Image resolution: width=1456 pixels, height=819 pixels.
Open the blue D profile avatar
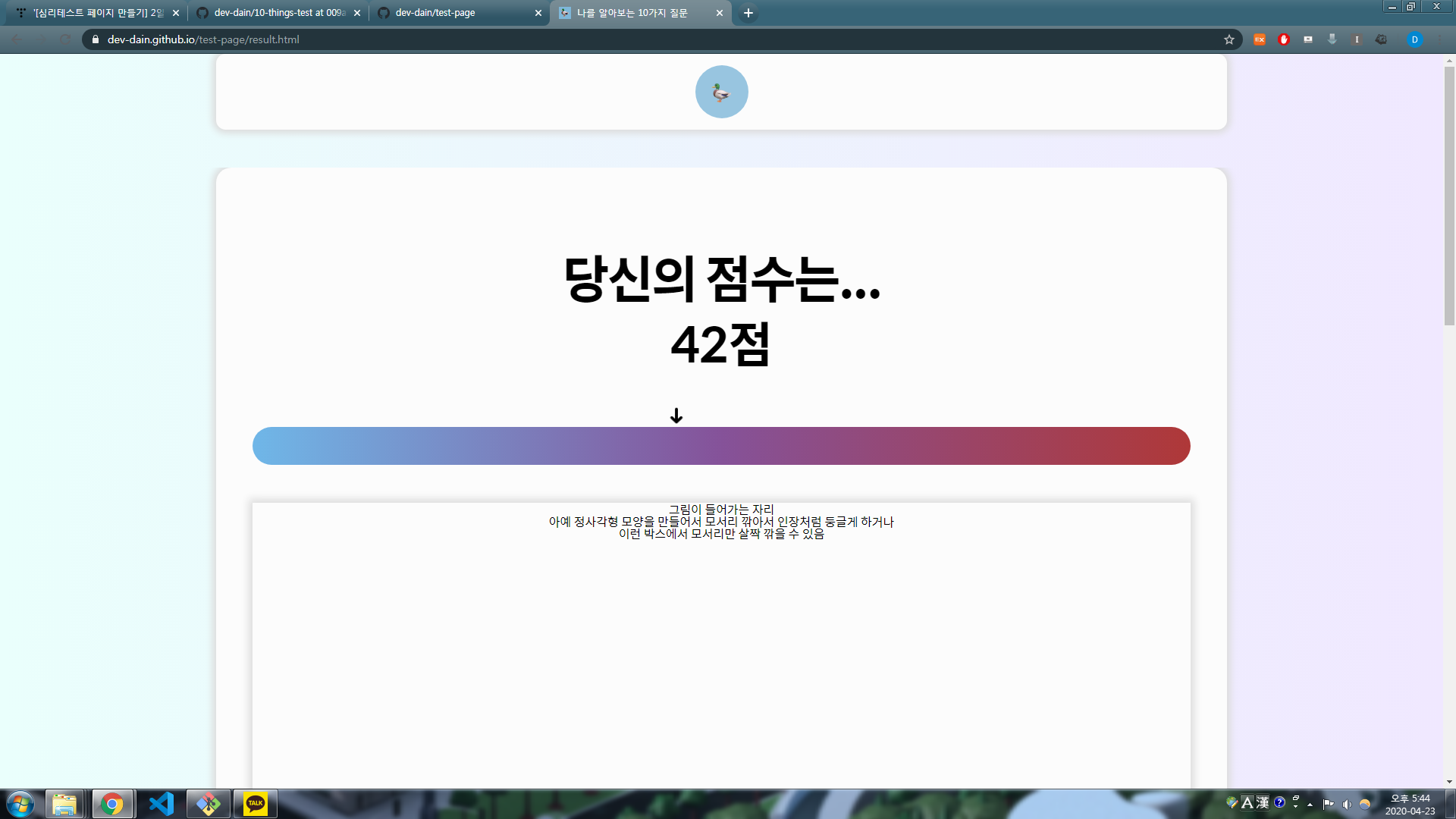(x=1414, y=39)
